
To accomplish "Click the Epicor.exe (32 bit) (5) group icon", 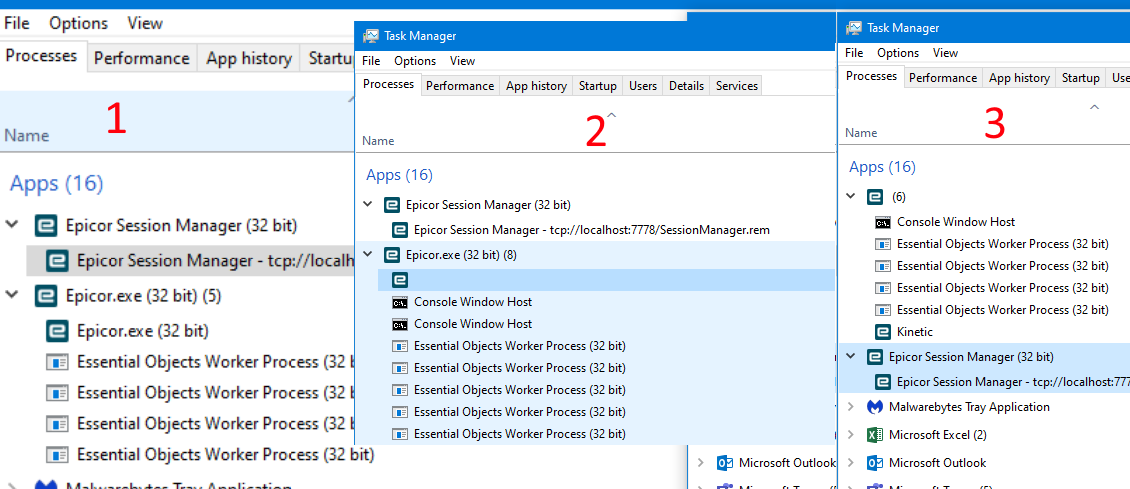I will point(46,295).
